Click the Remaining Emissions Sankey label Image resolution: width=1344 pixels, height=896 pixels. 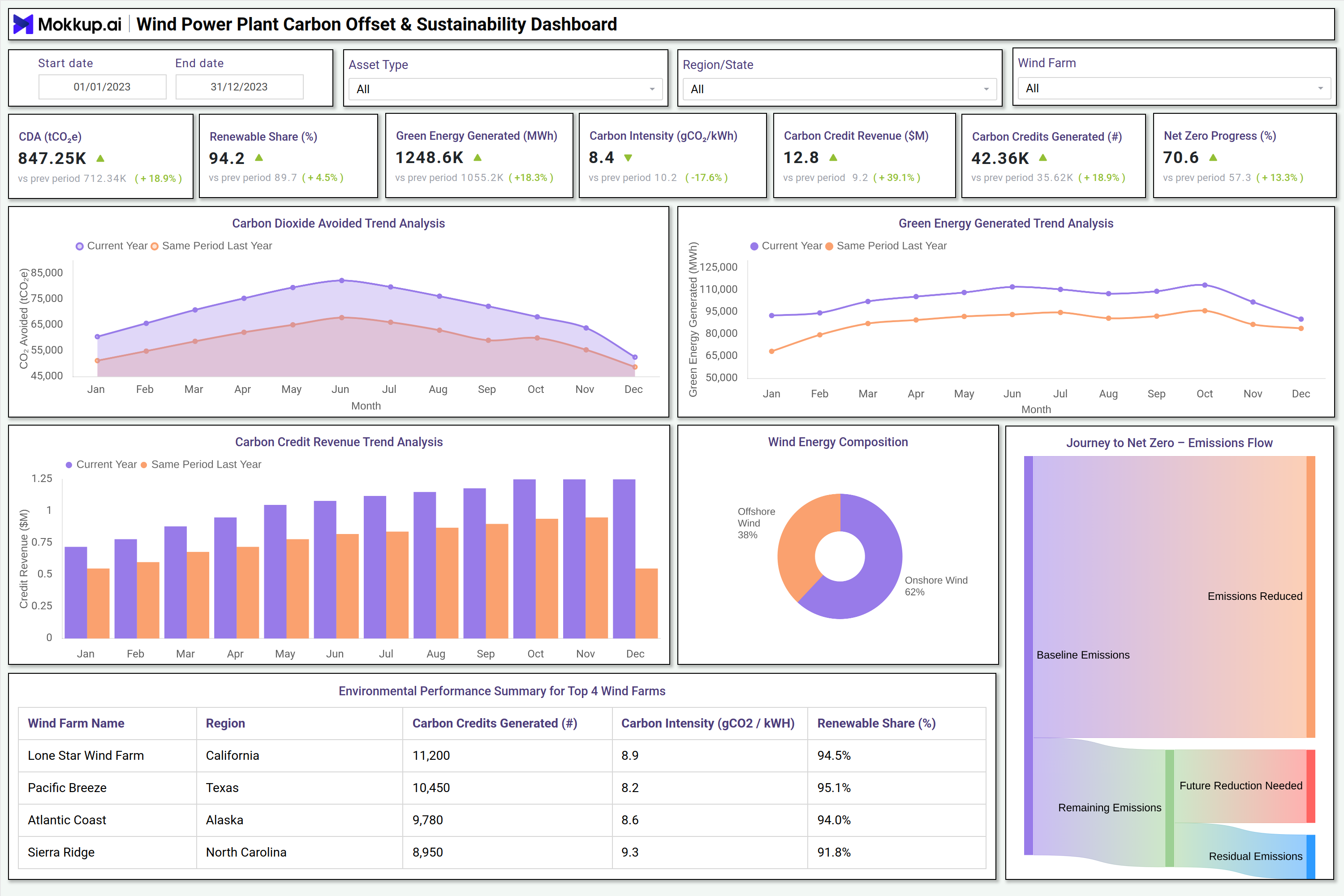[x=1109, y=807]
